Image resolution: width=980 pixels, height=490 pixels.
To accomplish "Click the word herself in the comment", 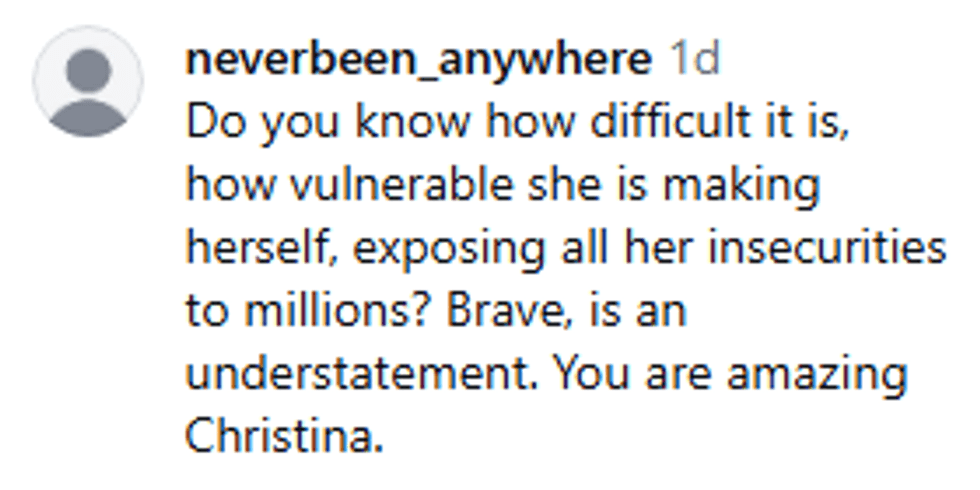I will click(x=265, y=248).
